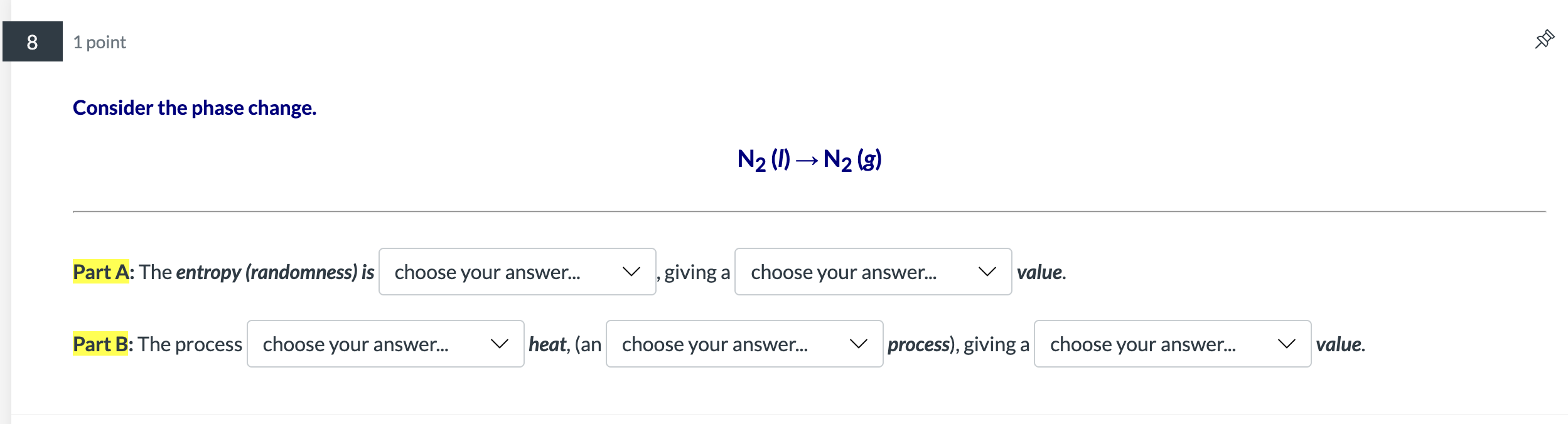Click choose your answer text in heat box
The width and height of the screenshot is (1568, 424).
pos(356,344)
